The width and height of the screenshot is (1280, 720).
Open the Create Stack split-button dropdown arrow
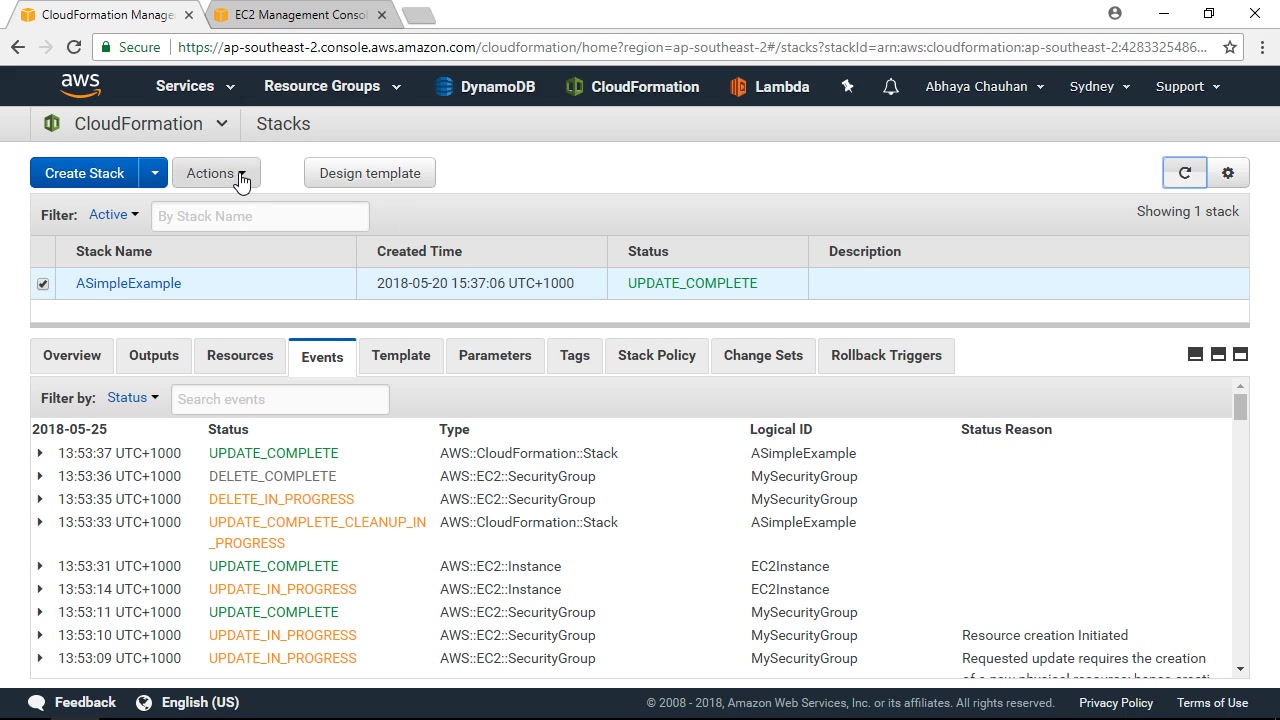click(154, 173)
